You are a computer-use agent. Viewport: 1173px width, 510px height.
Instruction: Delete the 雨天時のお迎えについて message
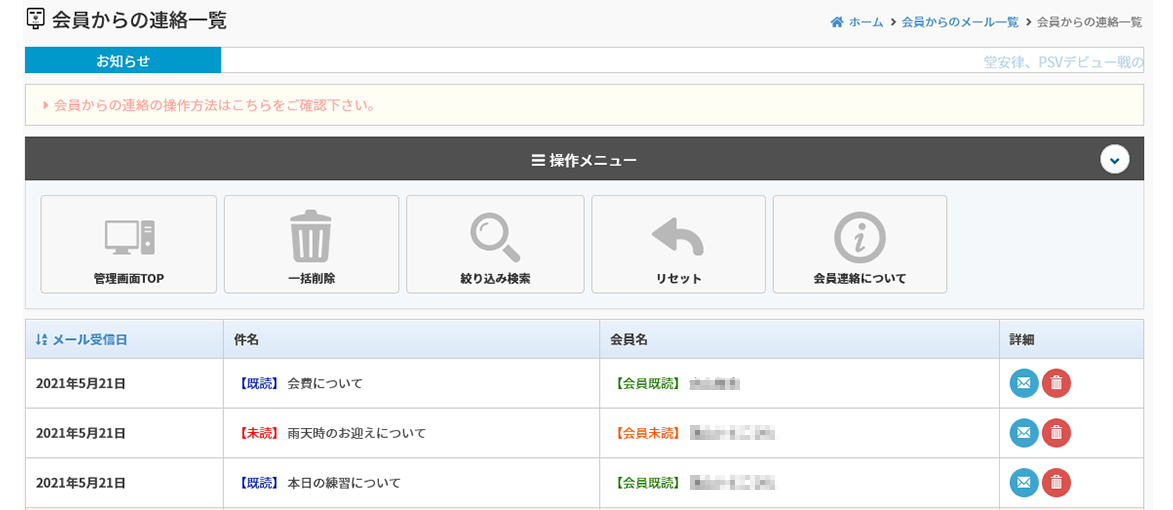(x=1056, y=433)
